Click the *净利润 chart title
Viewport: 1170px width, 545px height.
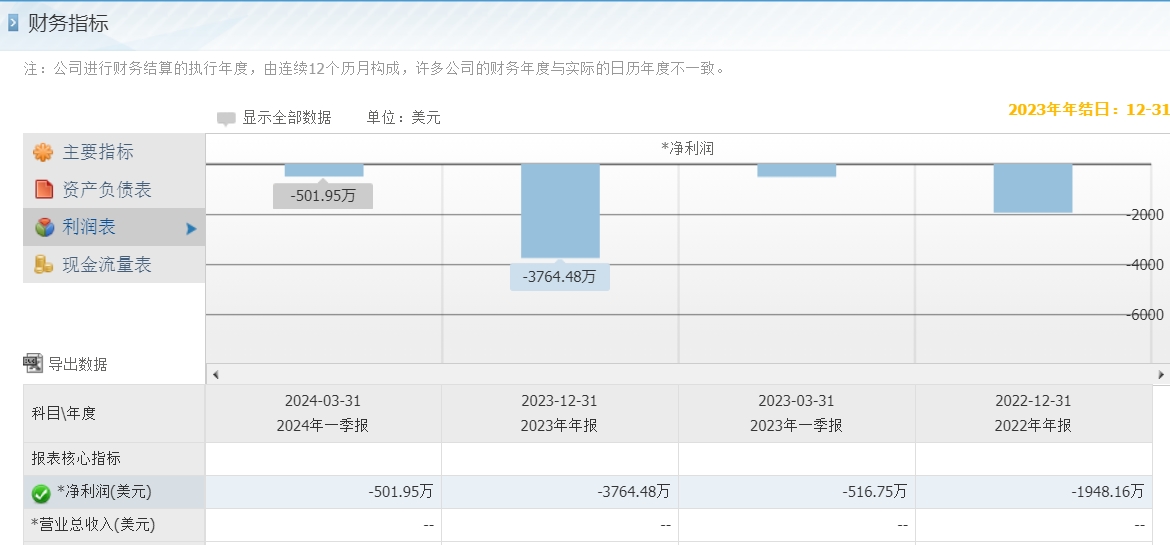[x=687, y=149]
